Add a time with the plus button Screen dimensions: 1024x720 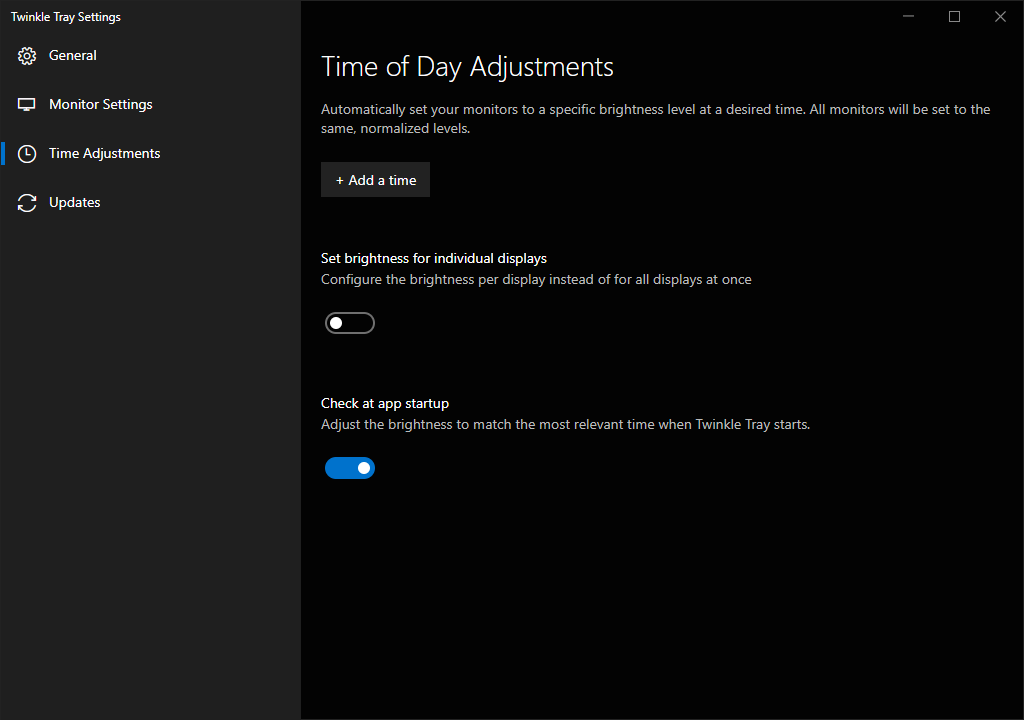376,180
